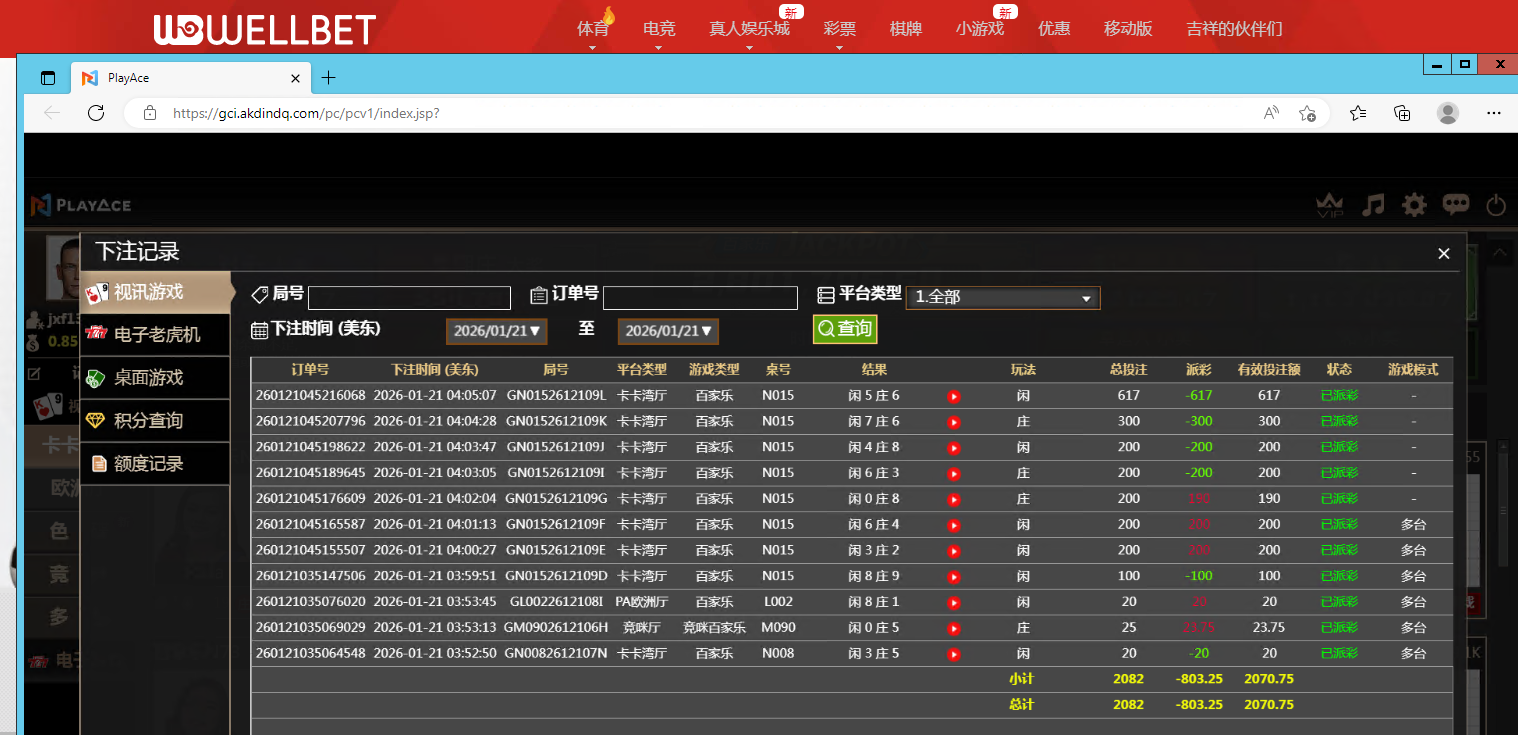
Task: Click browser refresh icon
Action: pyautogui.click(x=96, y=113)
